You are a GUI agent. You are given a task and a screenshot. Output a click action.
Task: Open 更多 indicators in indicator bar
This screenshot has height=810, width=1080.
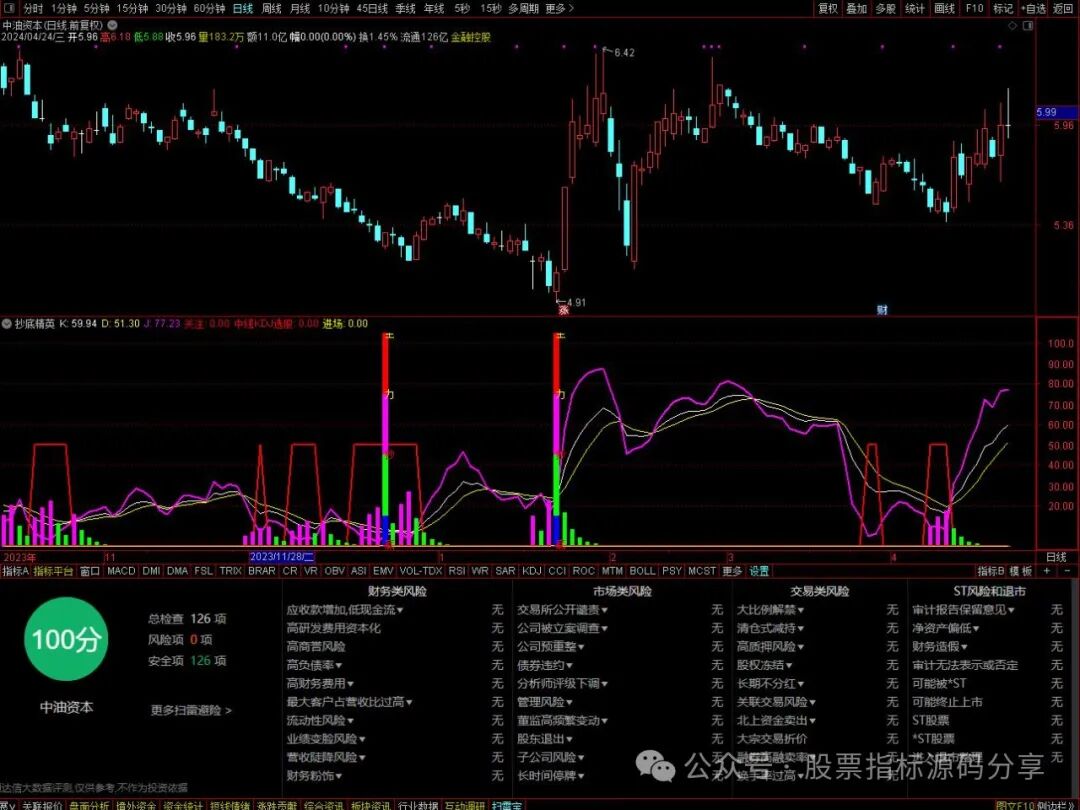(x=732, y=571)
